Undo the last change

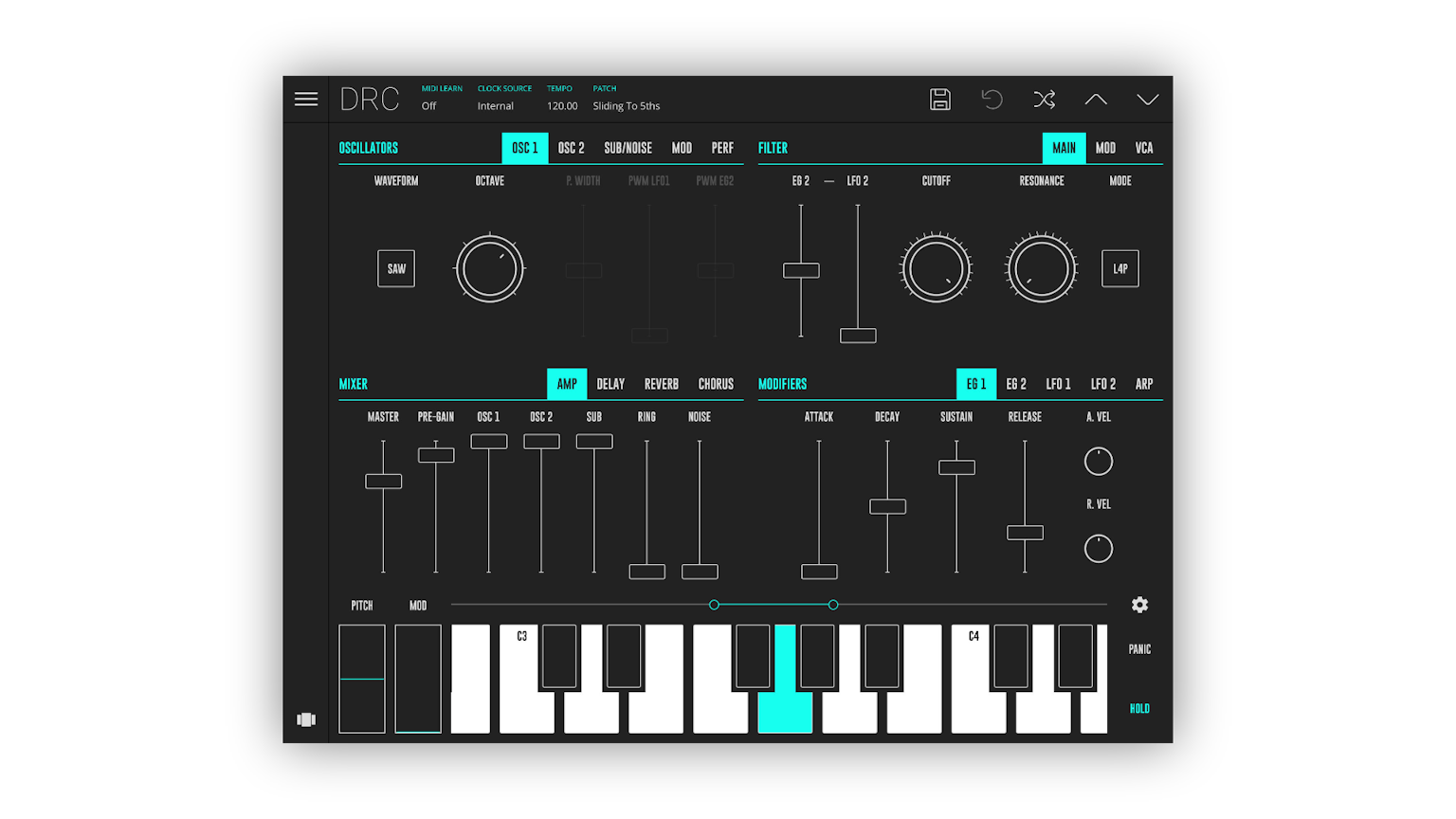pos(992,99)
